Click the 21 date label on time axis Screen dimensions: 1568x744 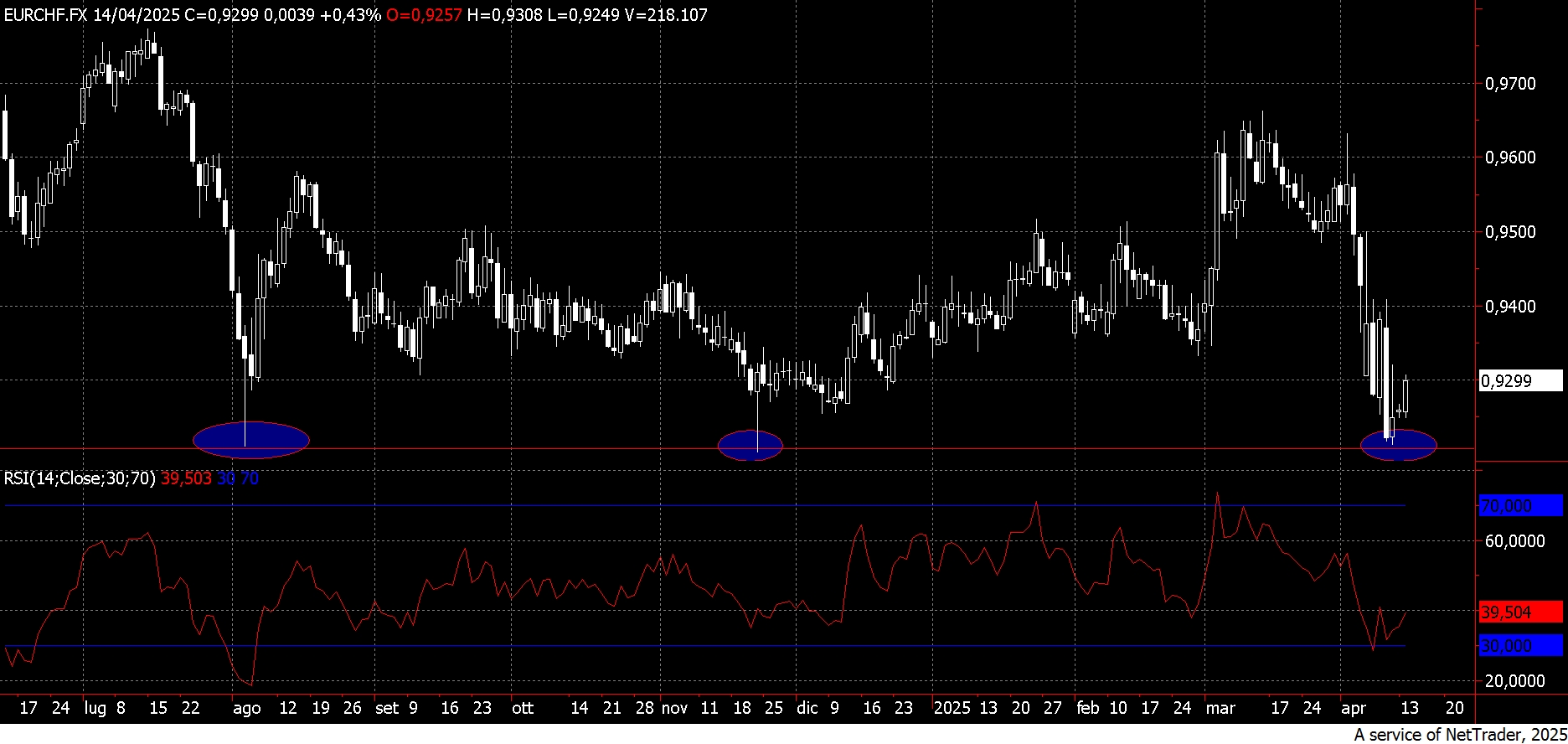(612, 708)
